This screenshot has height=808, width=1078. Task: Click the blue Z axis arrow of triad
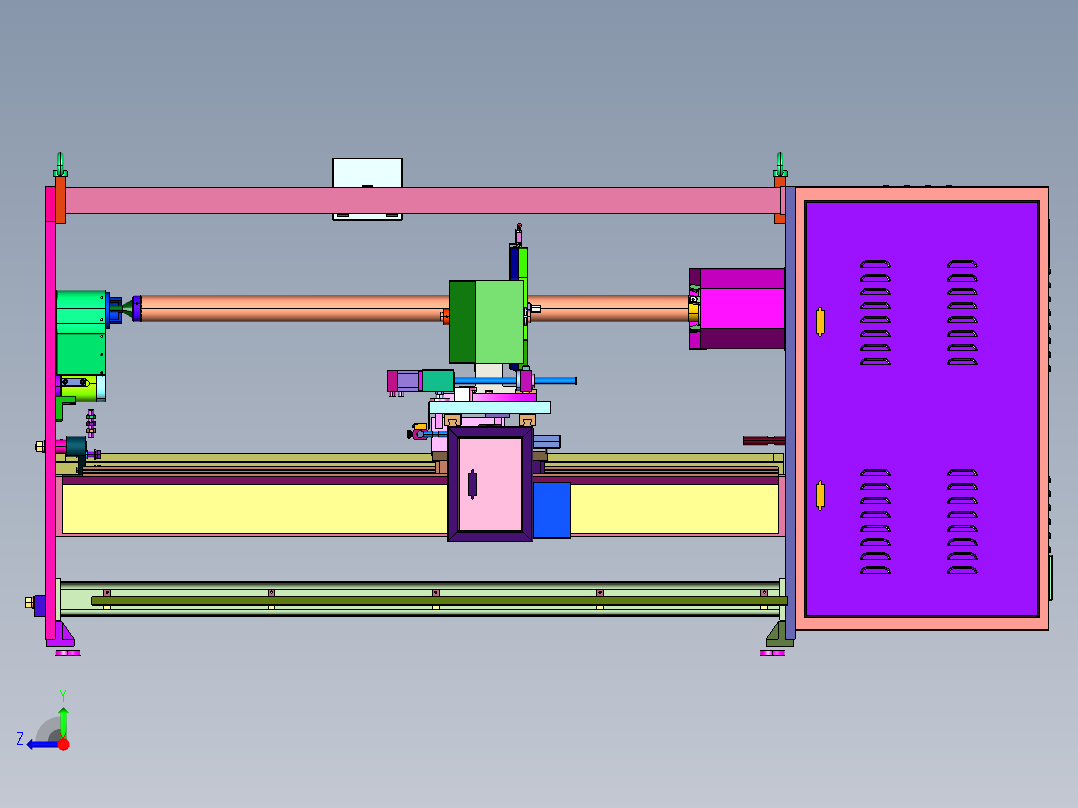tap(41, 744)
